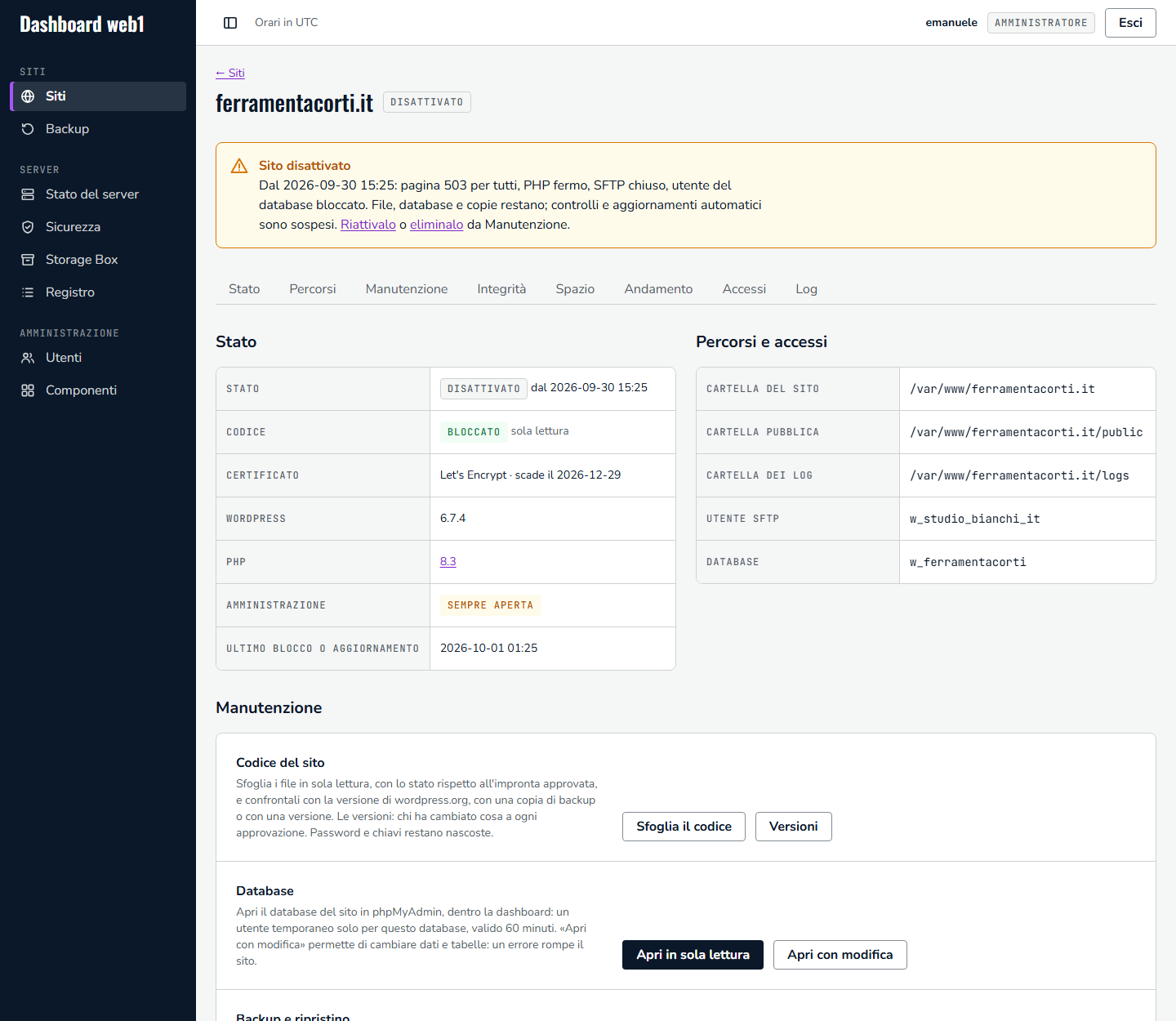Click the Riattivalo link
1176x1021 pixels.
coord(368,225)
